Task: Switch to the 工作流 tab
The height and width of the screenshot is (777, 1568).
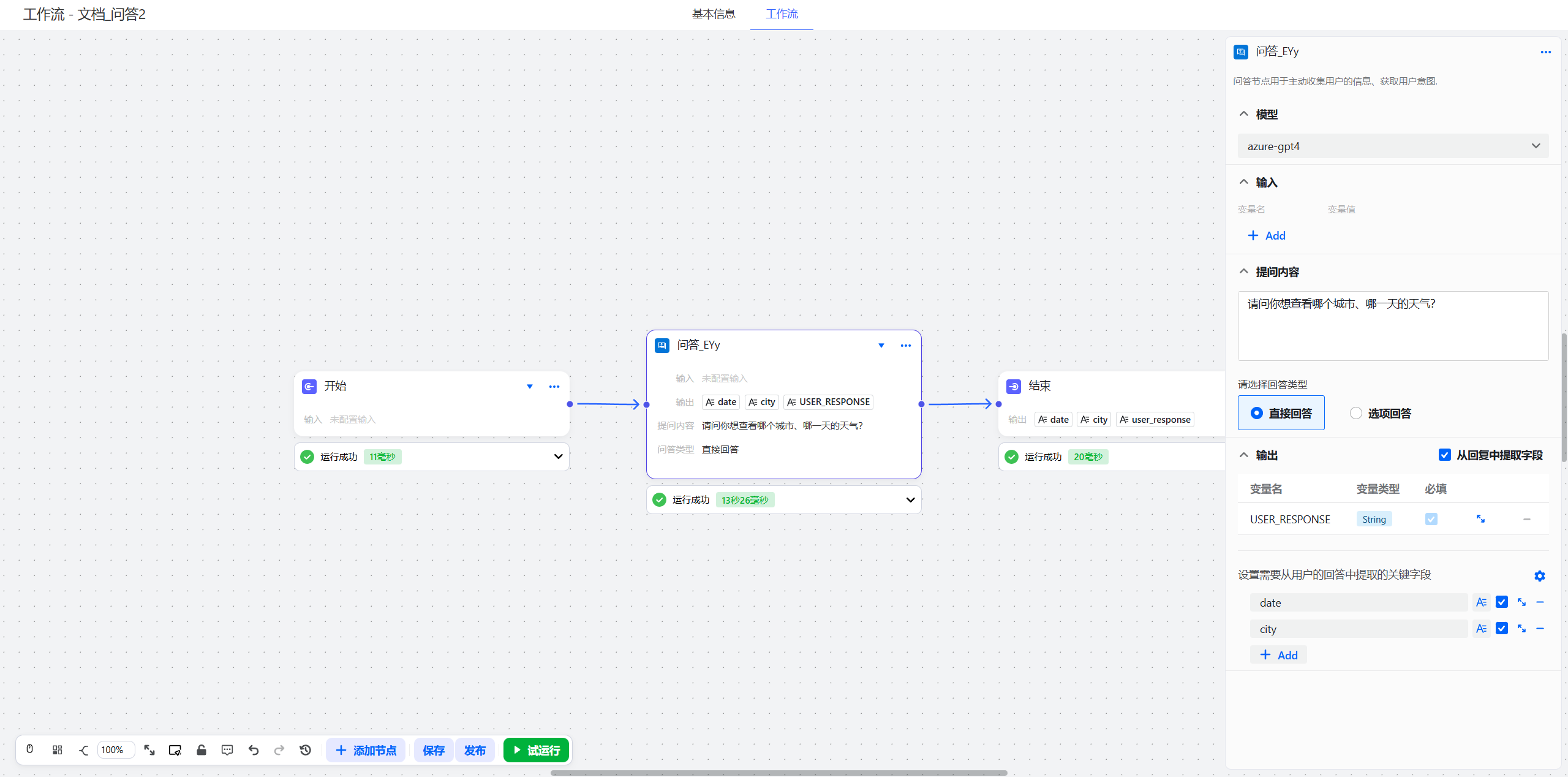Action: pyautogui.click(x=781, y=14)
